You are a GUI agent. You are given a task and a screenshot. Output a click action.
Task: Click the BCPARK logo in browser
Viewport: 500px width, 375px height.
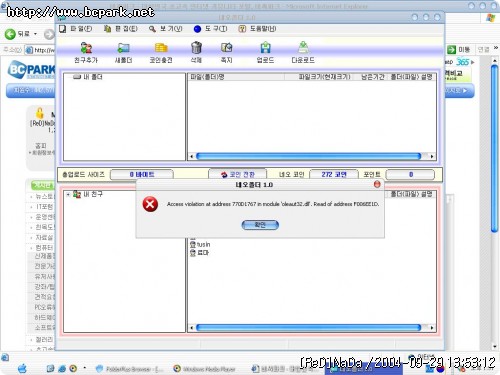click(x=32, y=69)
